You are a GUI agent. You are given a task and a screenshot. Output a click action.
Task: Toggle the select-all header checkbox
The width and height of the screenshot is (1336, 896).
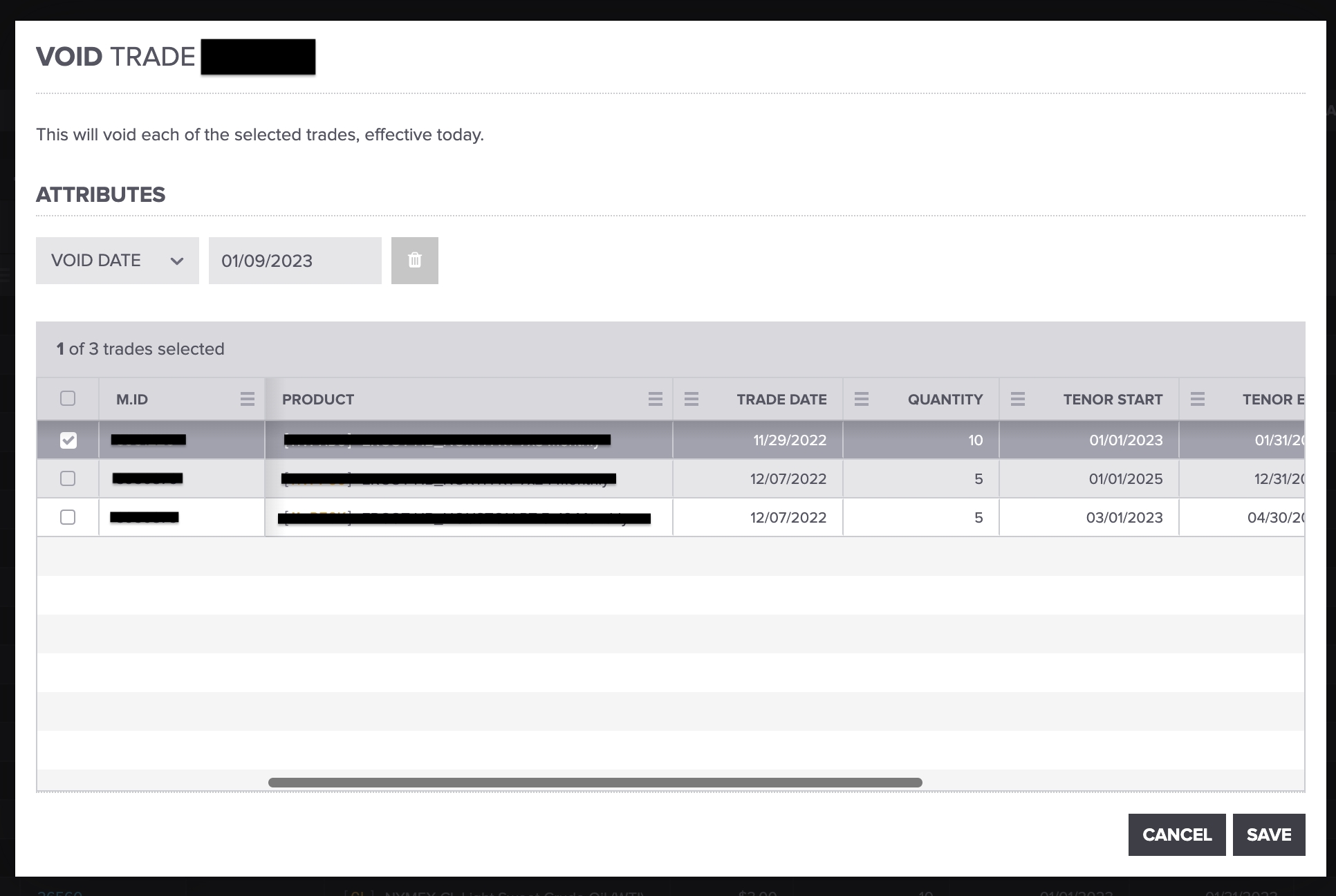click(x=68, y=398)
